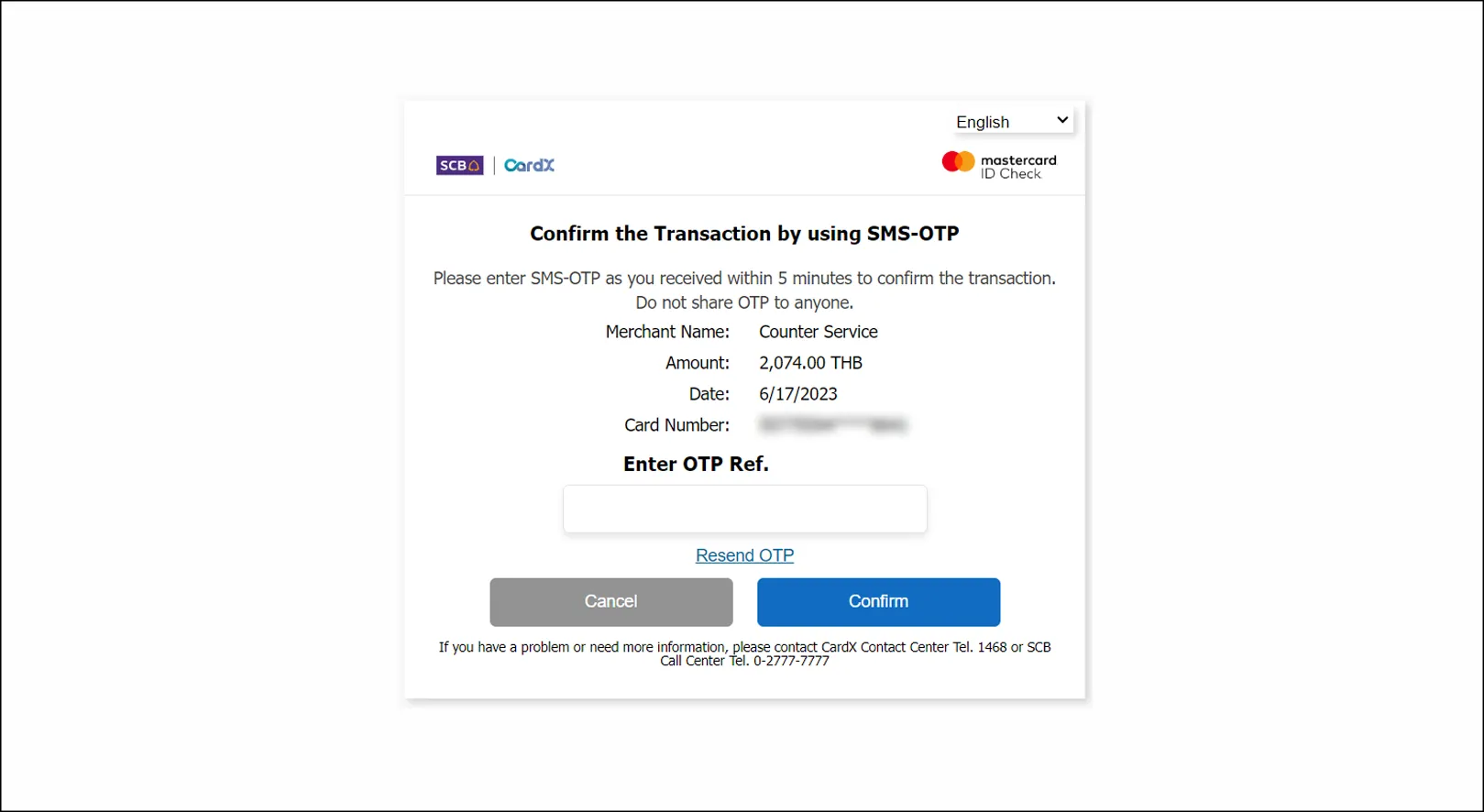
Task: Click the Mastercard ID Check text
Action: pyautogui.click(x=1017, y=167)
